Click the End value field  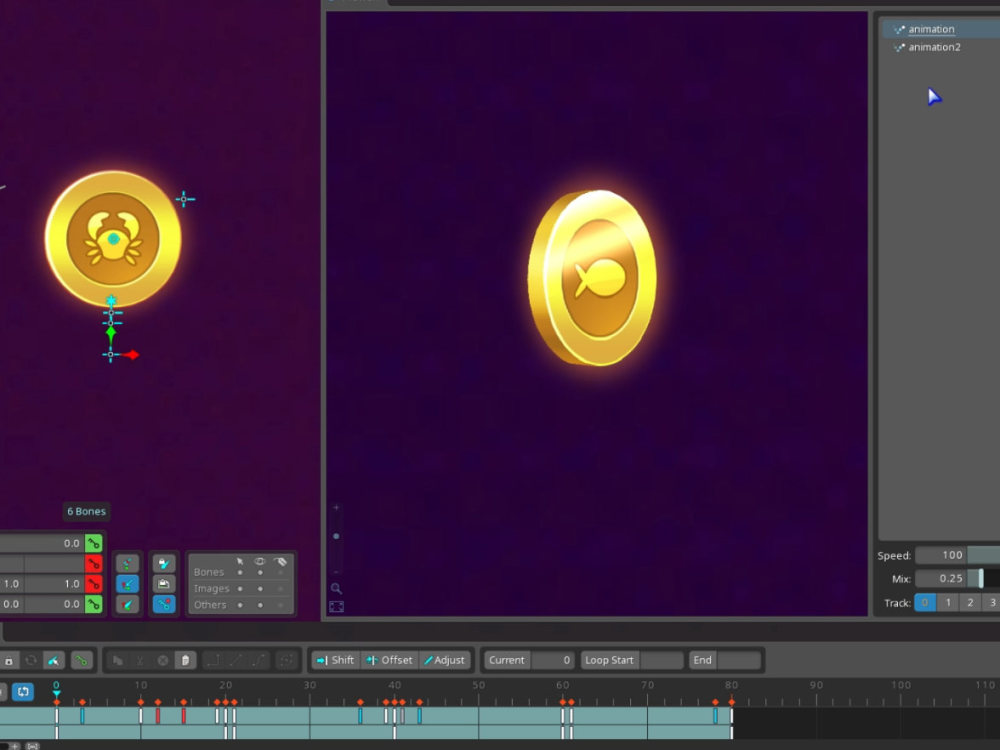coord(739,660)
